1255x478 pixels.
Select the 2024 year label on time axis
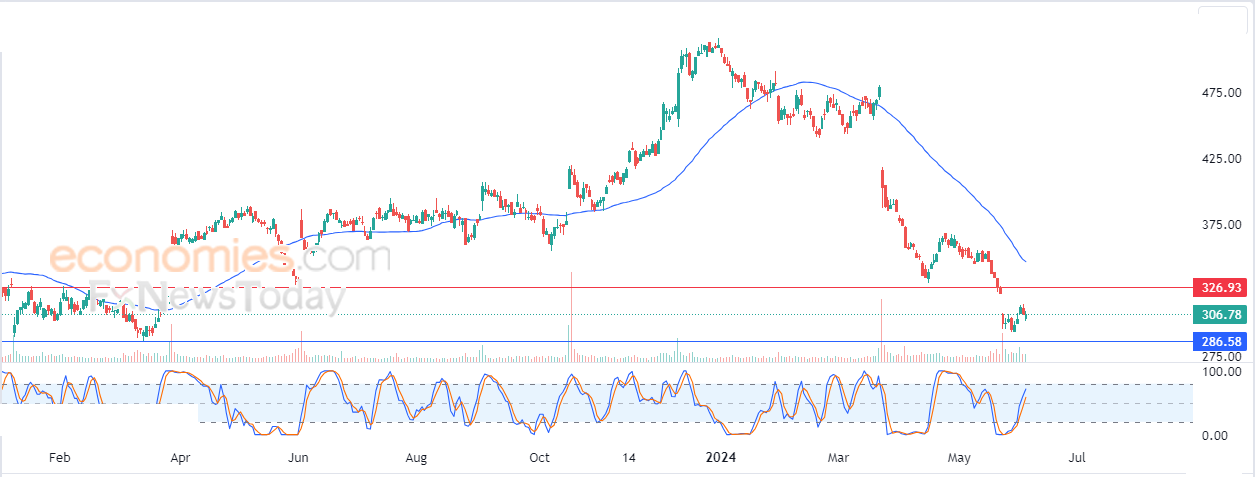point(721,458)
